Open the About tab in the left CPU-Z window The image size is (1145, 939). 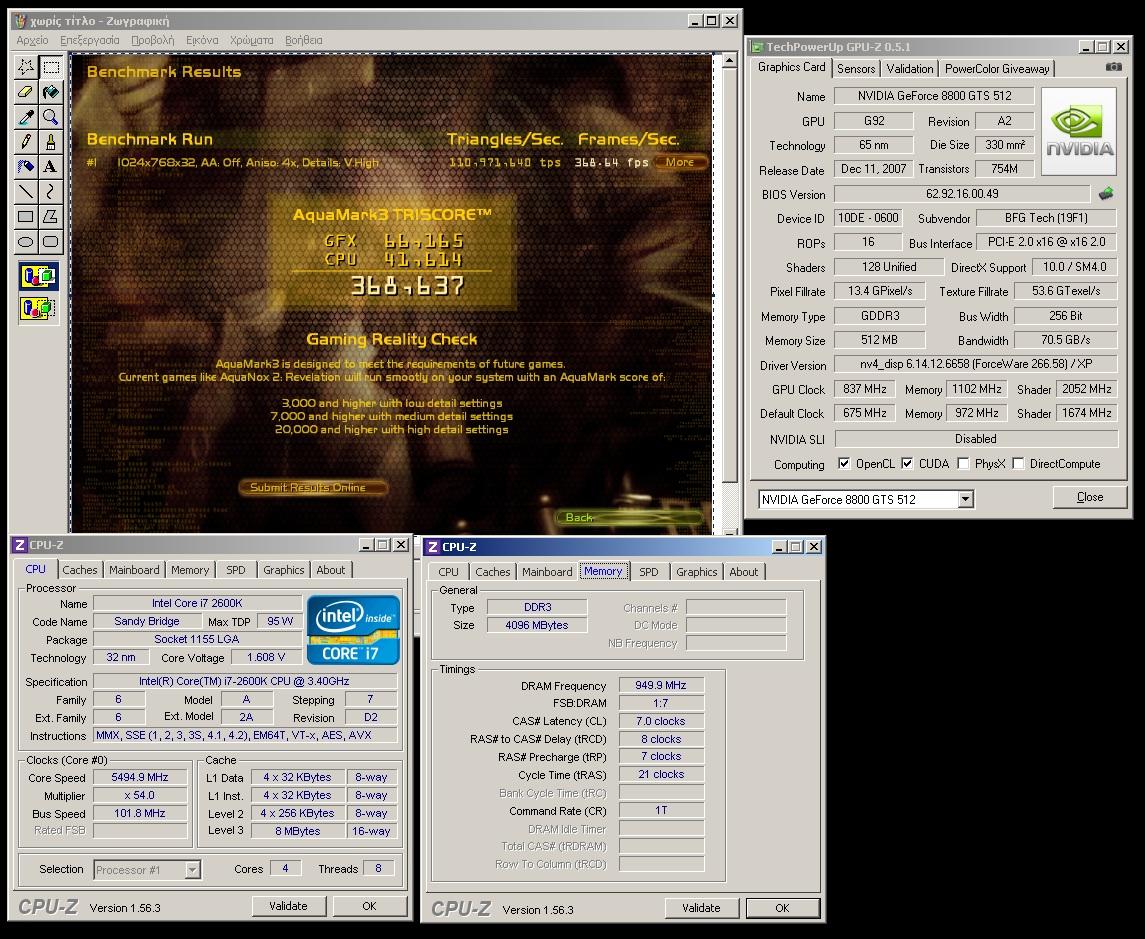coord(331,570)
